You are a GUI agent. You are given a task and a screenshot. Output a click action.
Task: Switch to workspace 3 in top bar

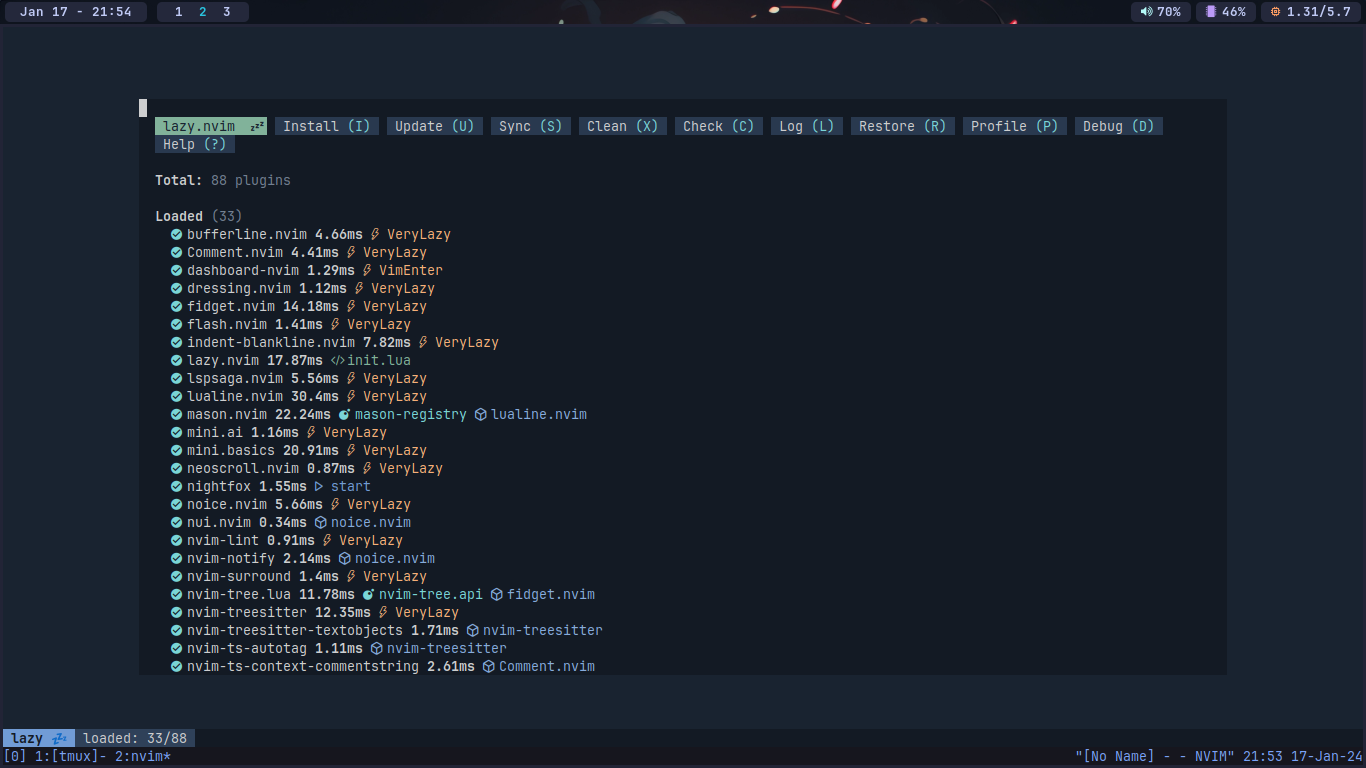(x=227, y=12)
